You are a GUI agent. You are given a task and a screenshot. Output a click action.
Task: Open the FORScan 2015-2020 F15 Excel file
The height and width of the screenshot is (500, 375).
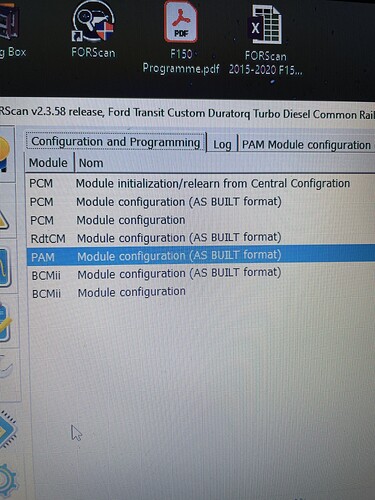[266, 40]
